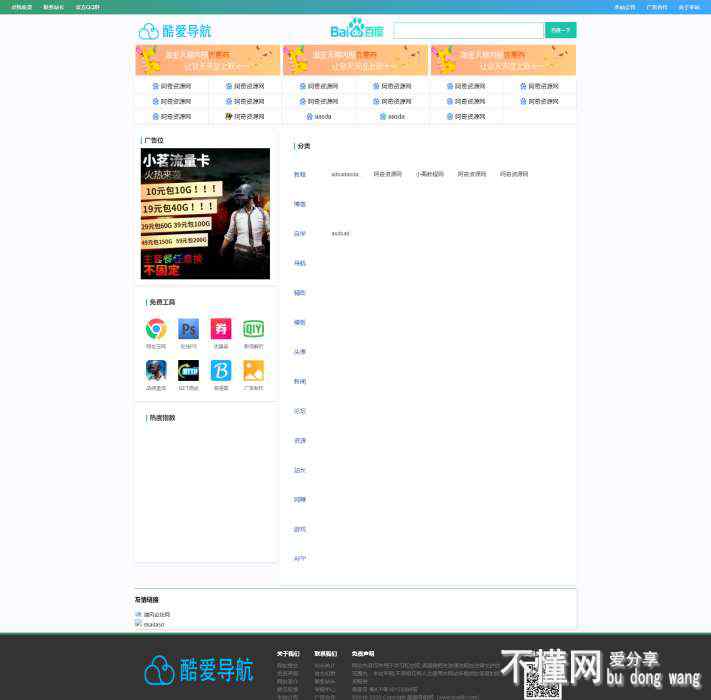Screen dimensions: 711x700
Task: Open the duxiayo friendly link
Action: pyautogui.click(x=153, y=624)
